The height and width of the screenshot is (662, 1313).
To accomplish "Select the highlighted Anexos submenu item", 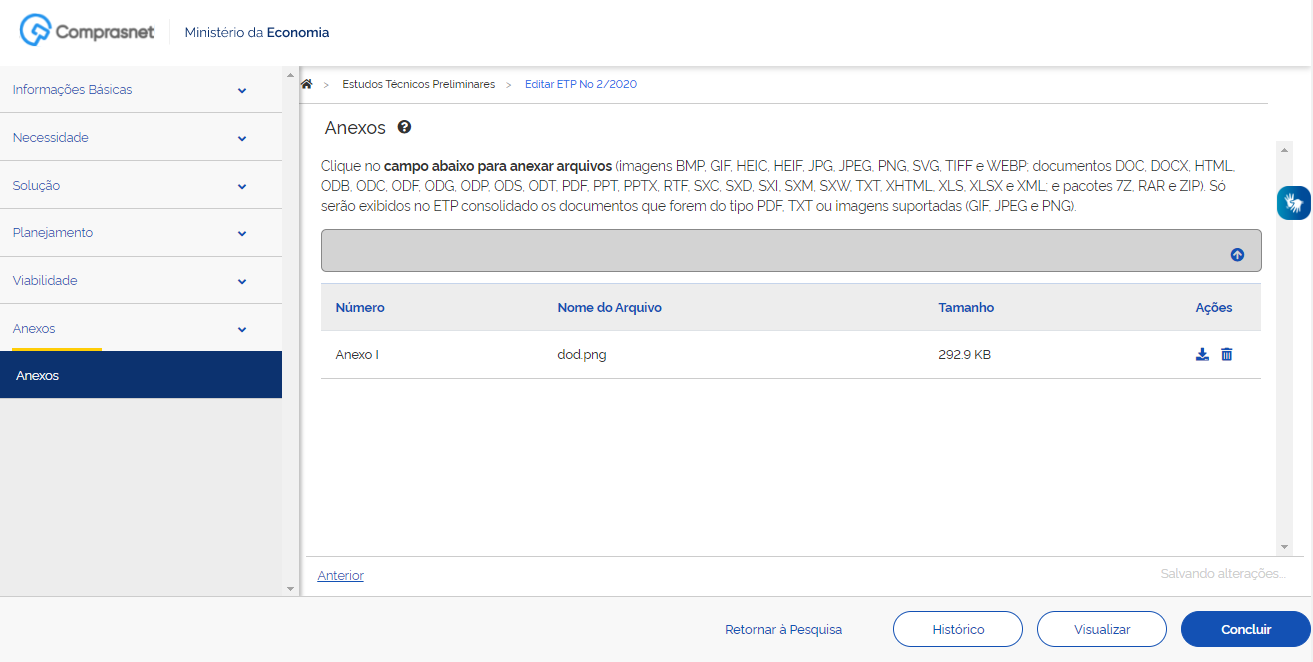I will (140, 376).
